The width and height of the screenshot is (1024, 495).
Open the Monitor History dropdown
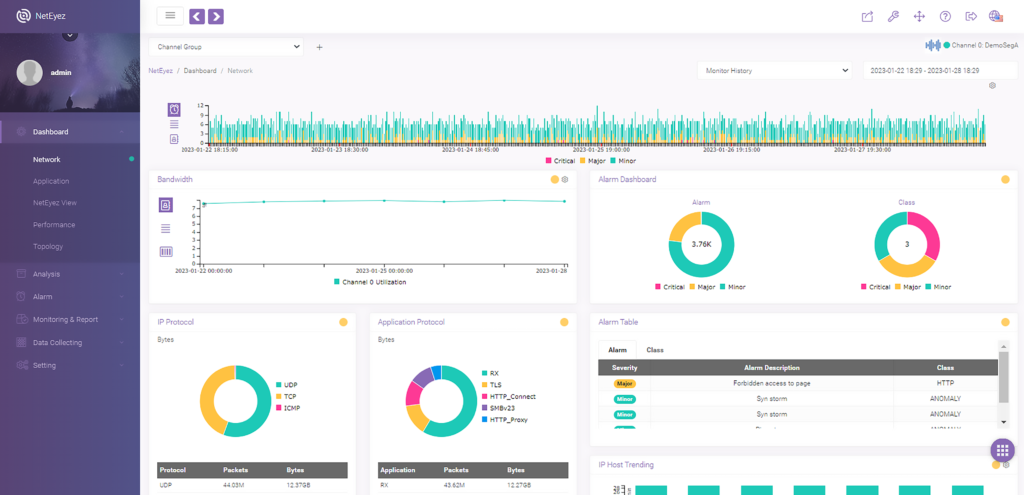click(x=775, y=71)
